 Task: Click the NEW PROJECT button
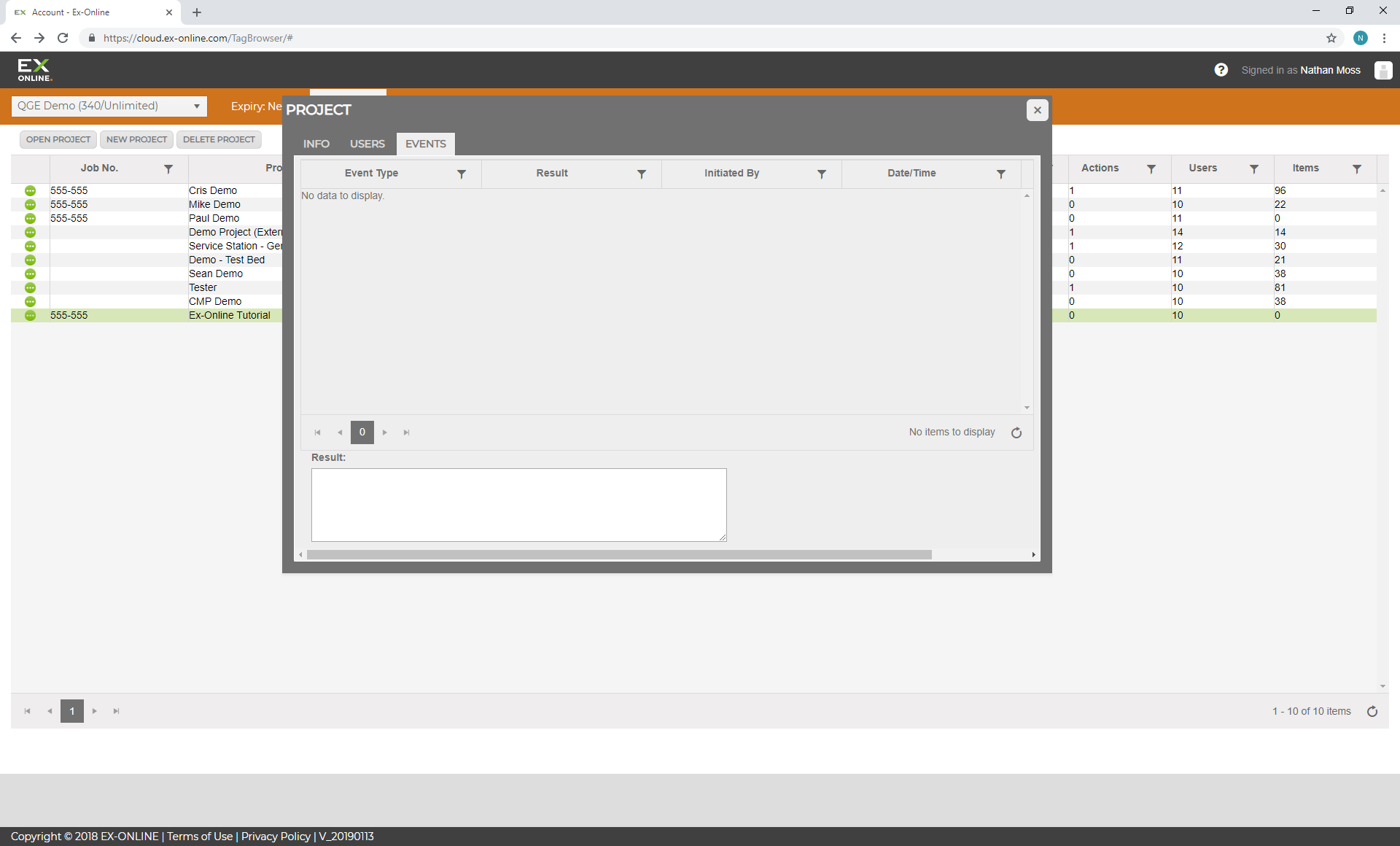[x=136, y=139]
